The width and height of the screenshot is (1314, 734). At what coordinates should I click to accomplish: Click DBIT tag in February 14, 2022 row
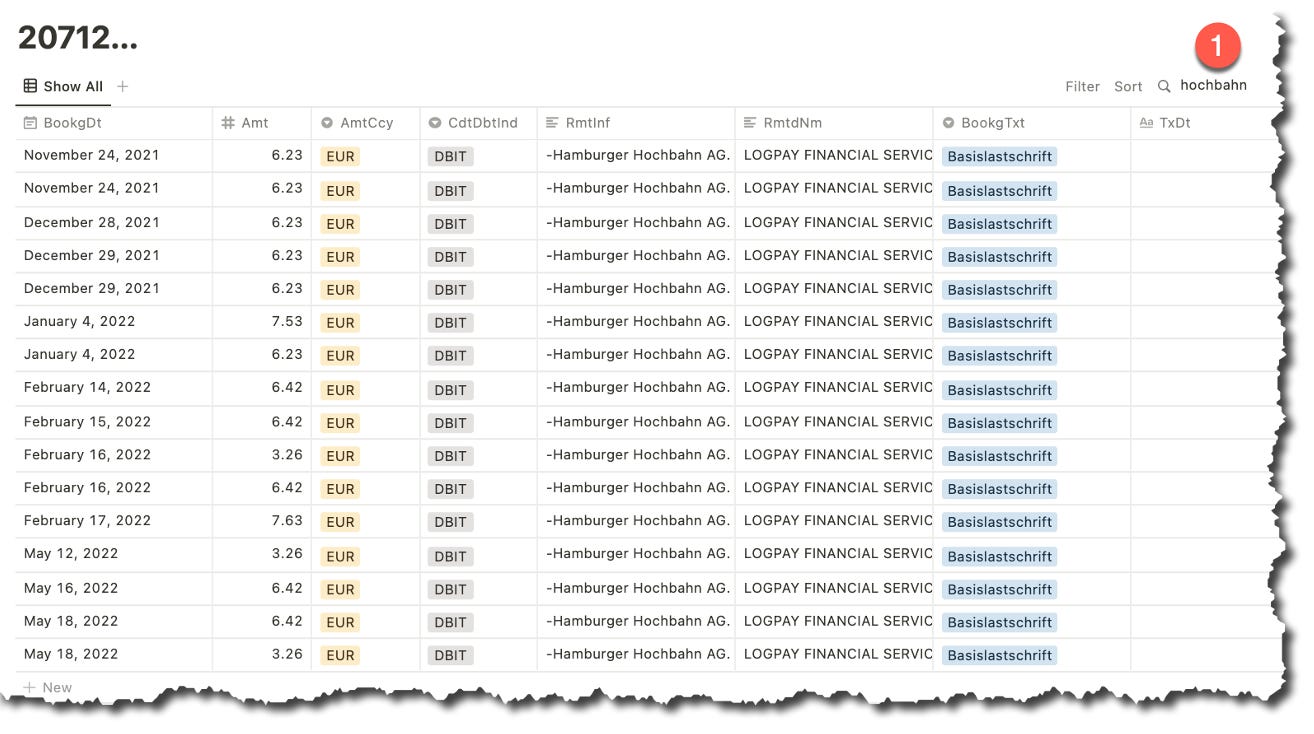pyautogui.click(x=450, y=390)
